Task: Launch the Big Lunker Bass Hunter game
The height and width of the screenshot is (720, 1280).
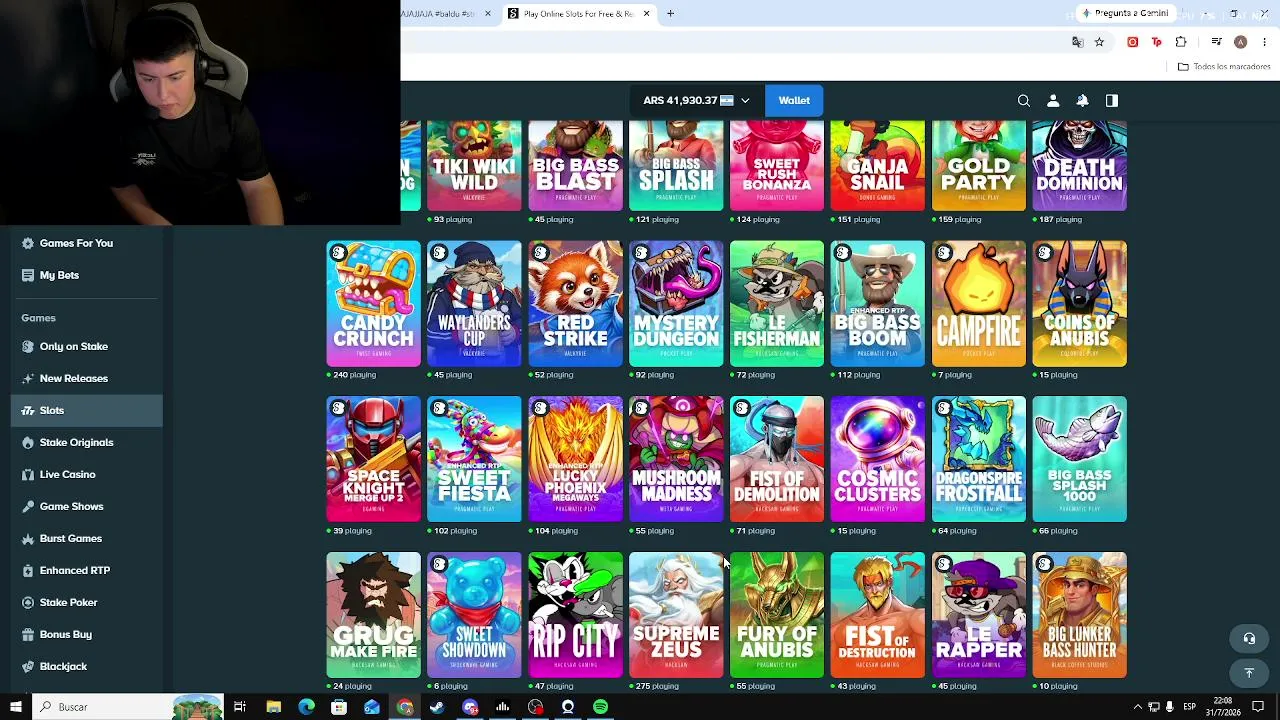Action: point(1079,615)
